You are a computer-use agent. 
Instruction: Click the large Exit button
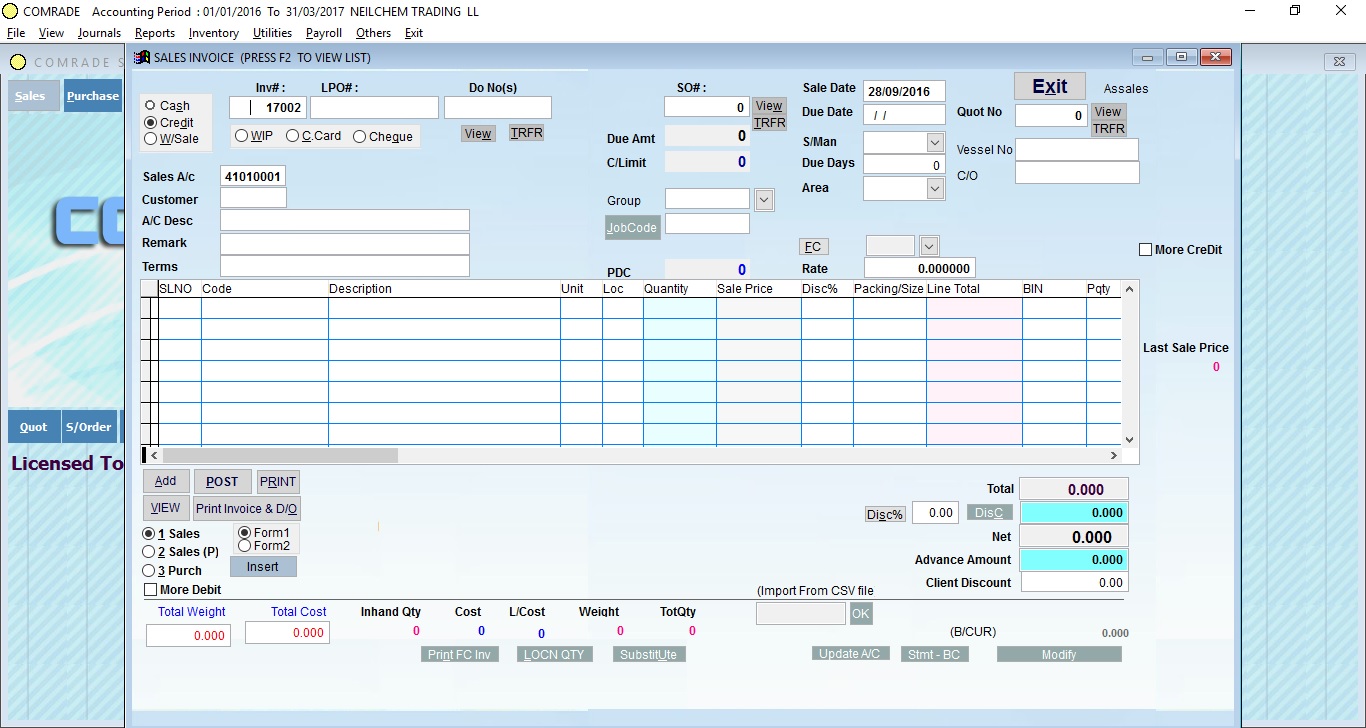[x=1050, y=87]
